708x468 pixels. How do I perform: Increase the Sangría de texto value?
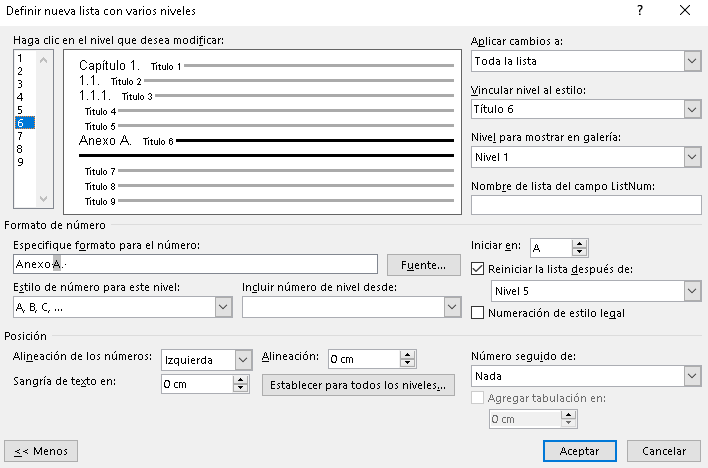pos(241,379)
